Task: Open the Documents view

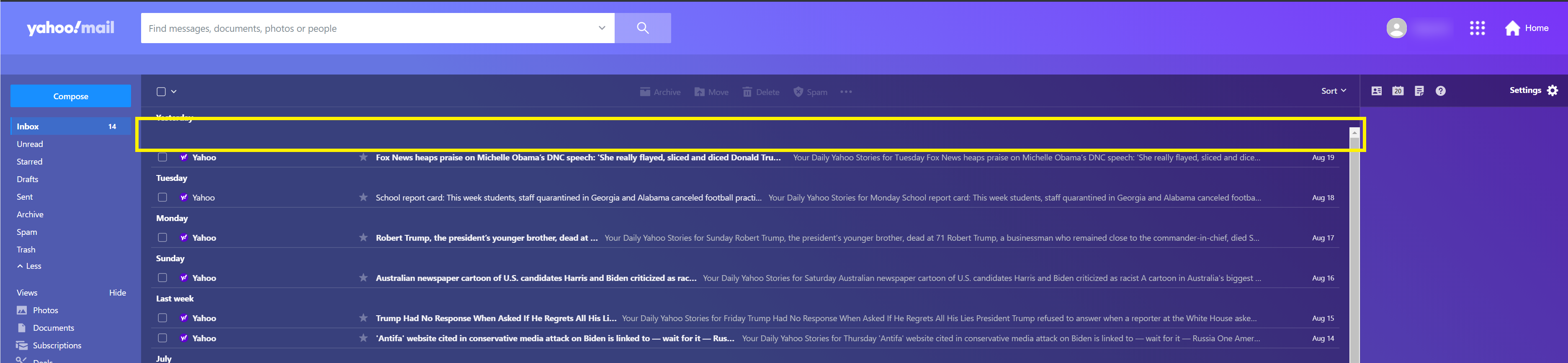Action: [46, 328]
